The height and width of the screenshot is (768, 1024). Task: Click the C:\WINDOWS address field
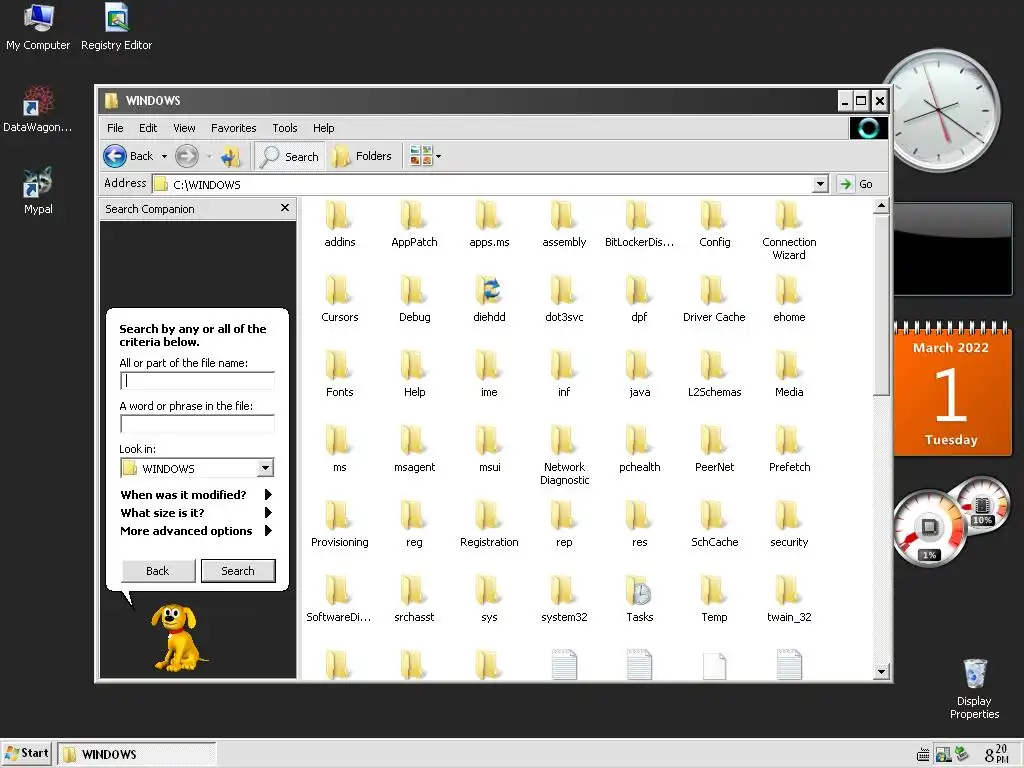(x=483, y=185)
